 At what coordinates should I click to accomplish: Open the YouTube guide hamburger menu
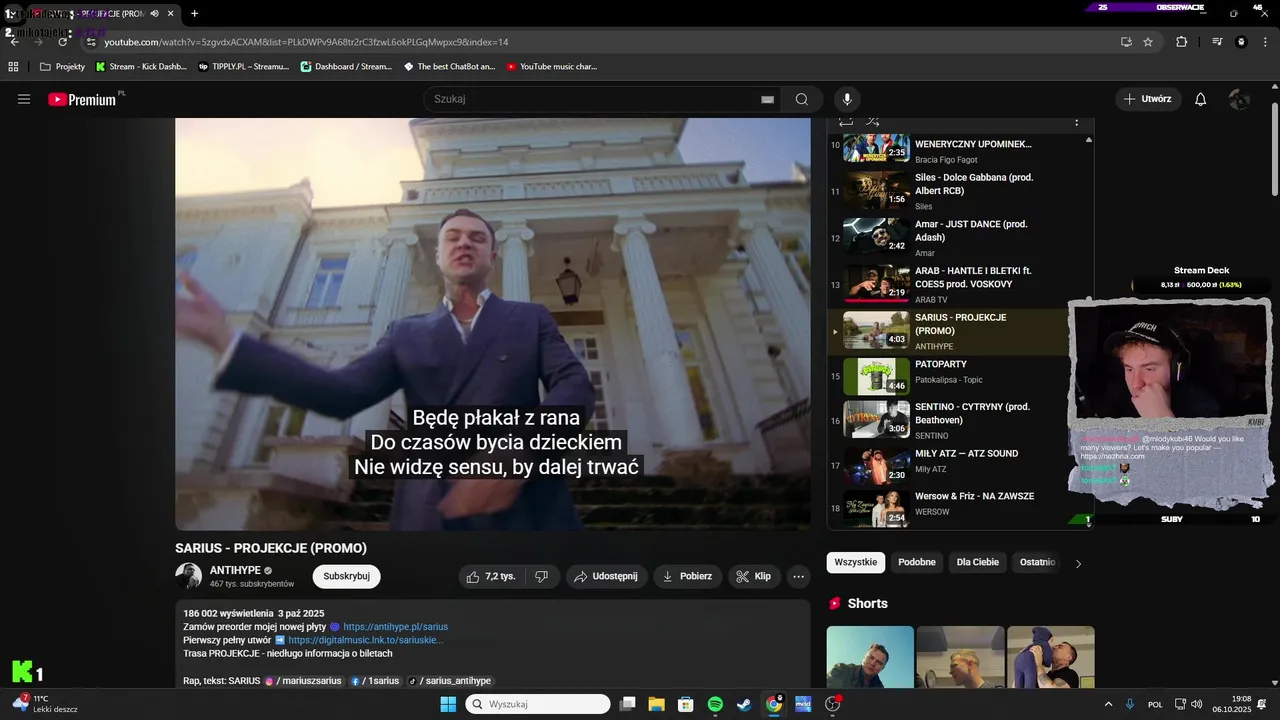click(24, 99)
